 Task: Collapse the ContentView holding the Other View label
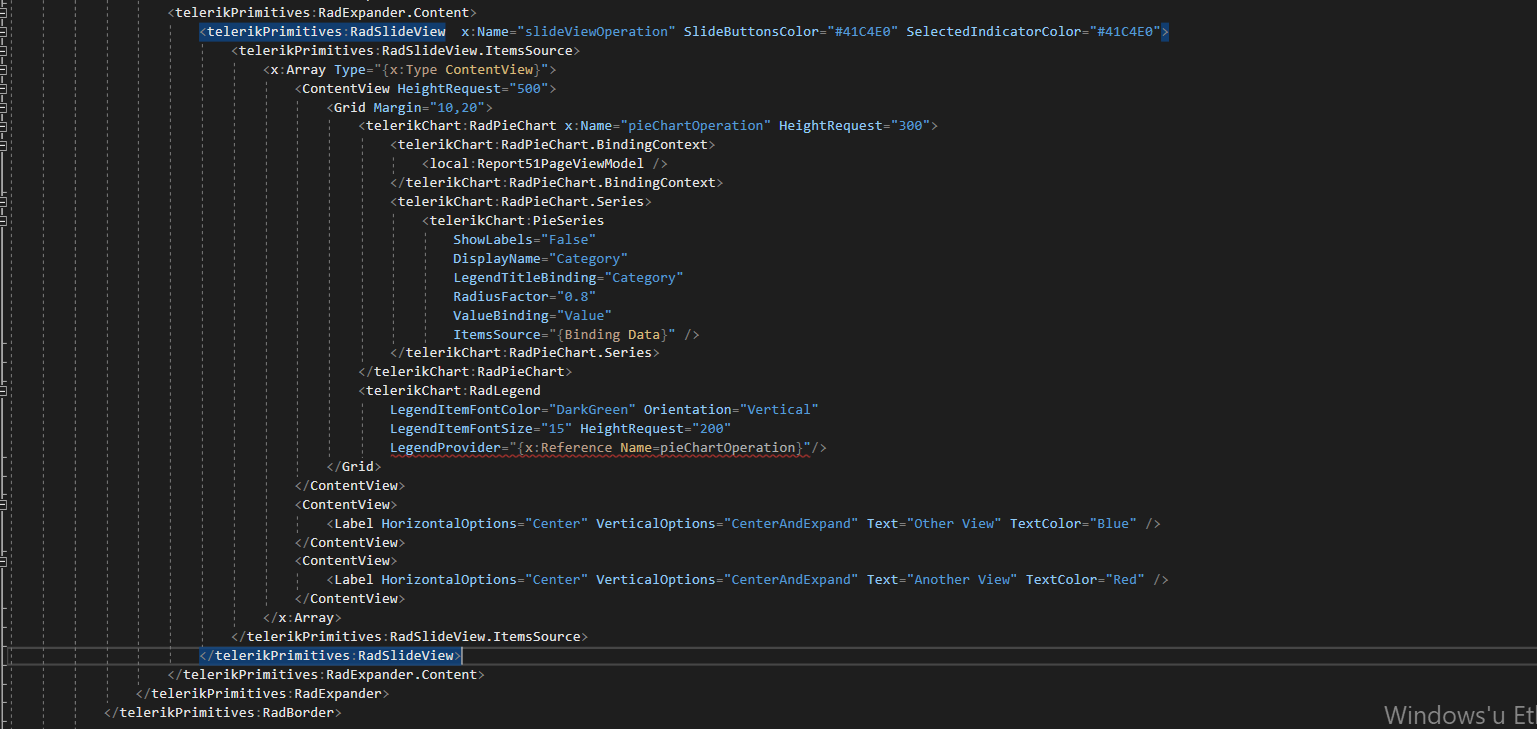[5, 505]
